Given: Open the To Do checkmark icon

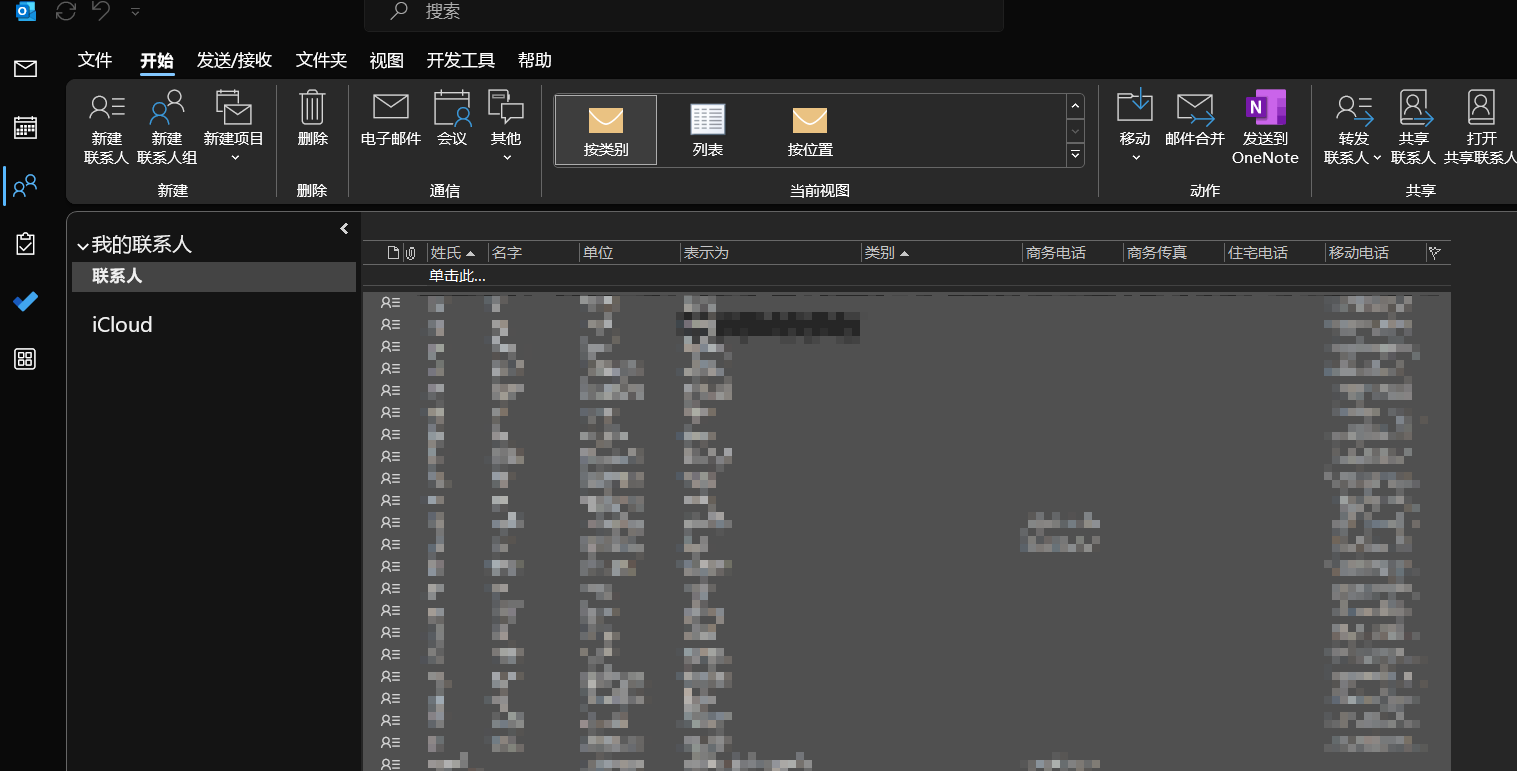Looking at the screenshot, I should 25,301.
